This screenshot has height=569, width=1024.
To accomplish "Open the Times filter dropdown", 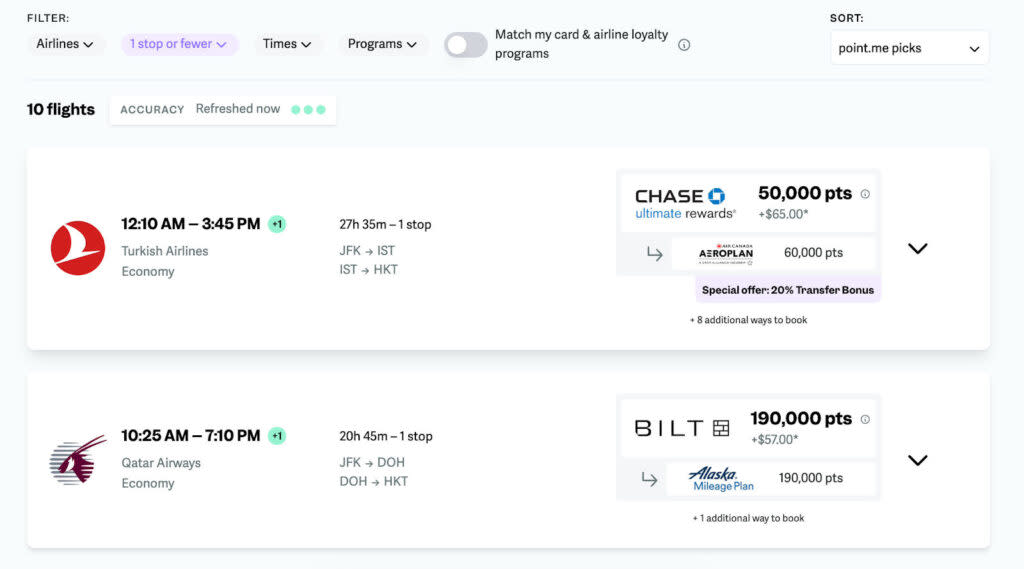I will click(287, 44).
